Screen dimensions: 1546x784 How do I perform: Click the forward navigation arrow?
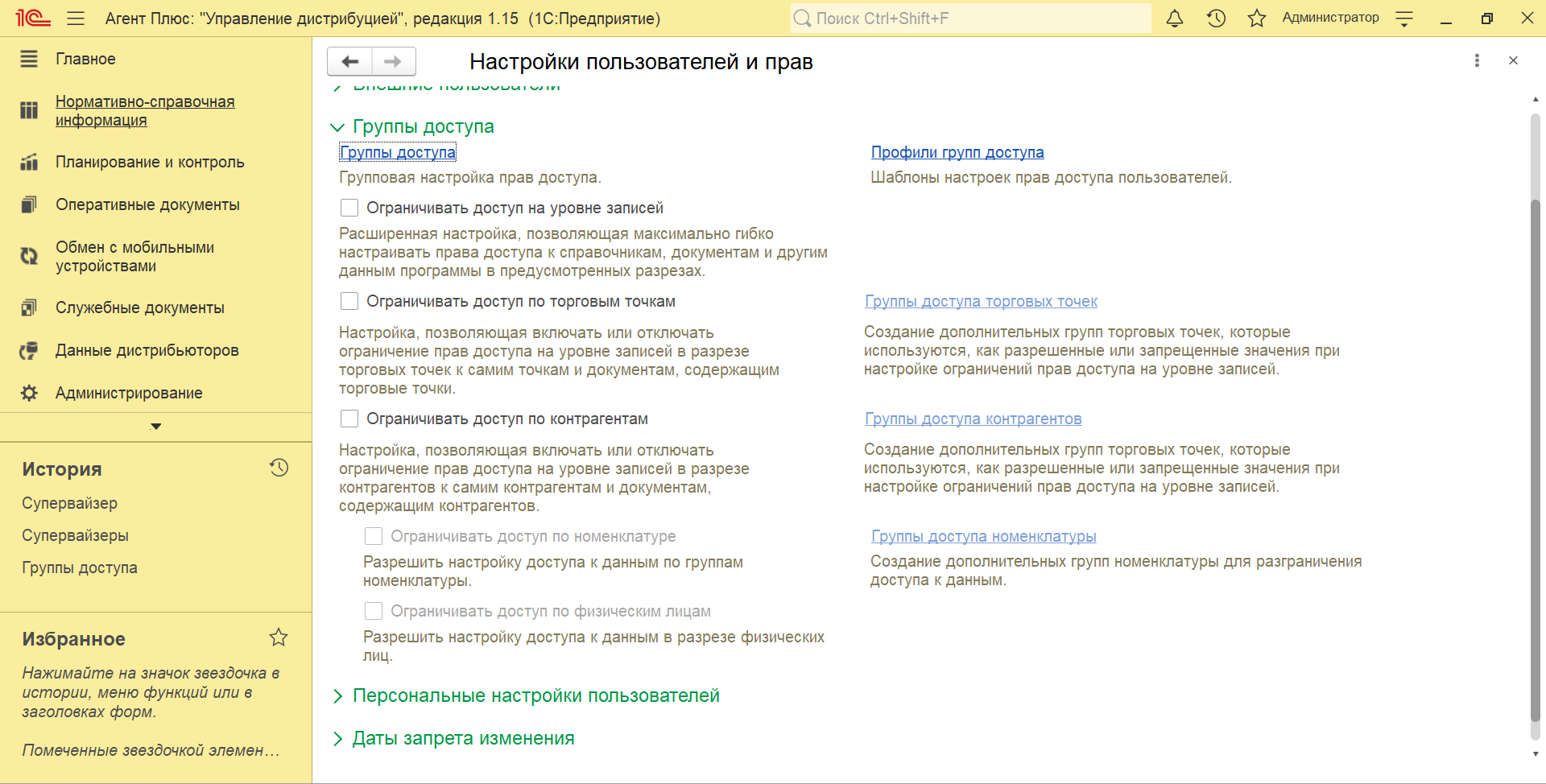tap(393, 61)
